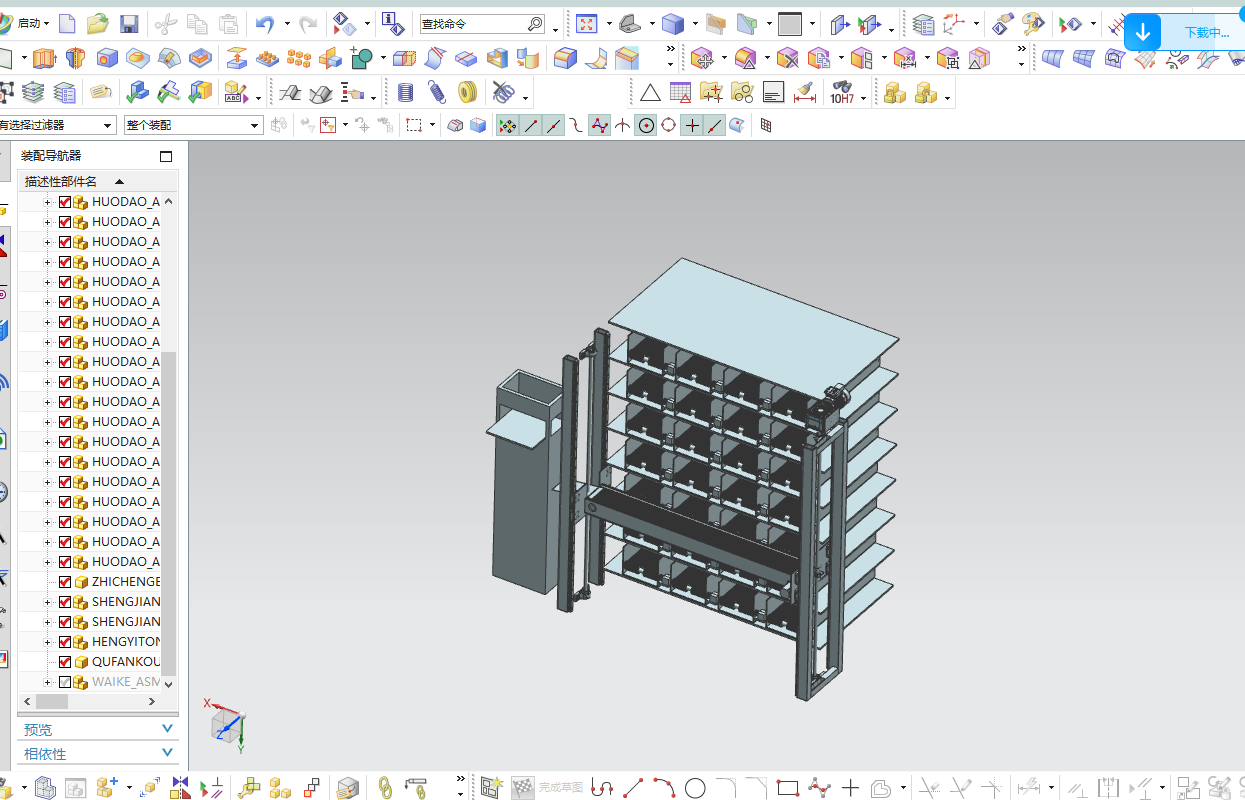
Task: Select the WAIKE_ASM tree item
Action: [x=126, y=682]
